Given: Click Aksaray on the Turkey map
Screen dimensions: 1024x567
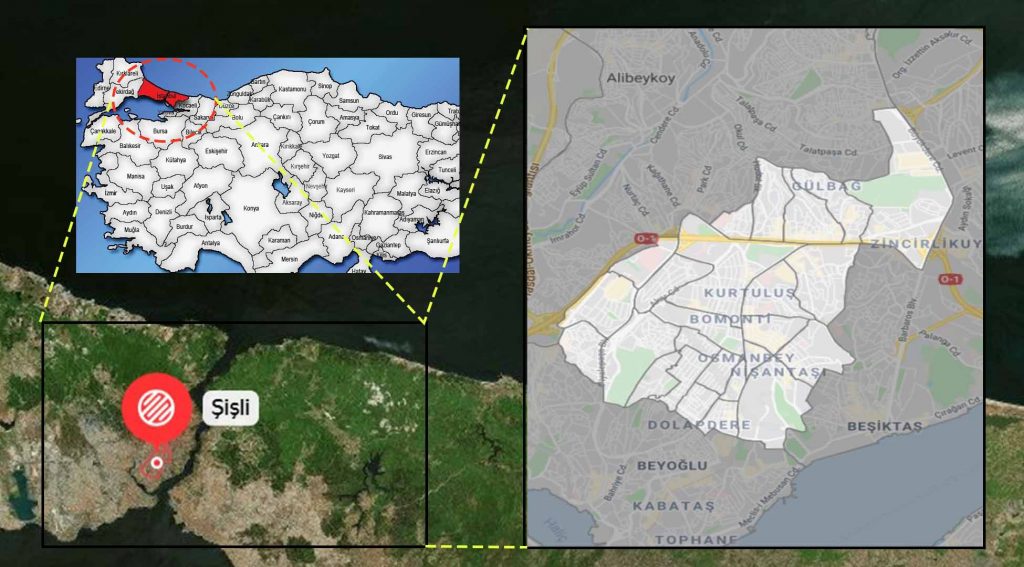Looking at the screenshot, I should [292, 202].
